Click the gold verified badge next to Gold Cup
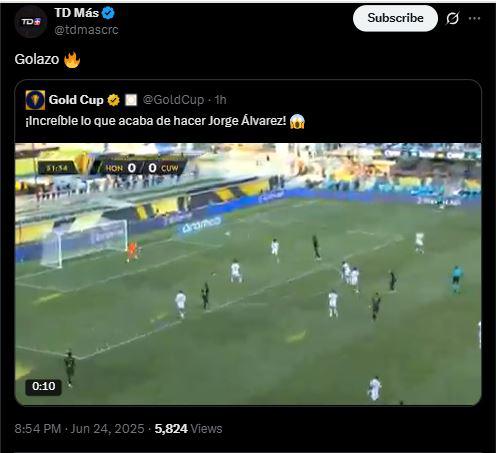The height and width of the screenshot is (453, 496). pos(113,100)
